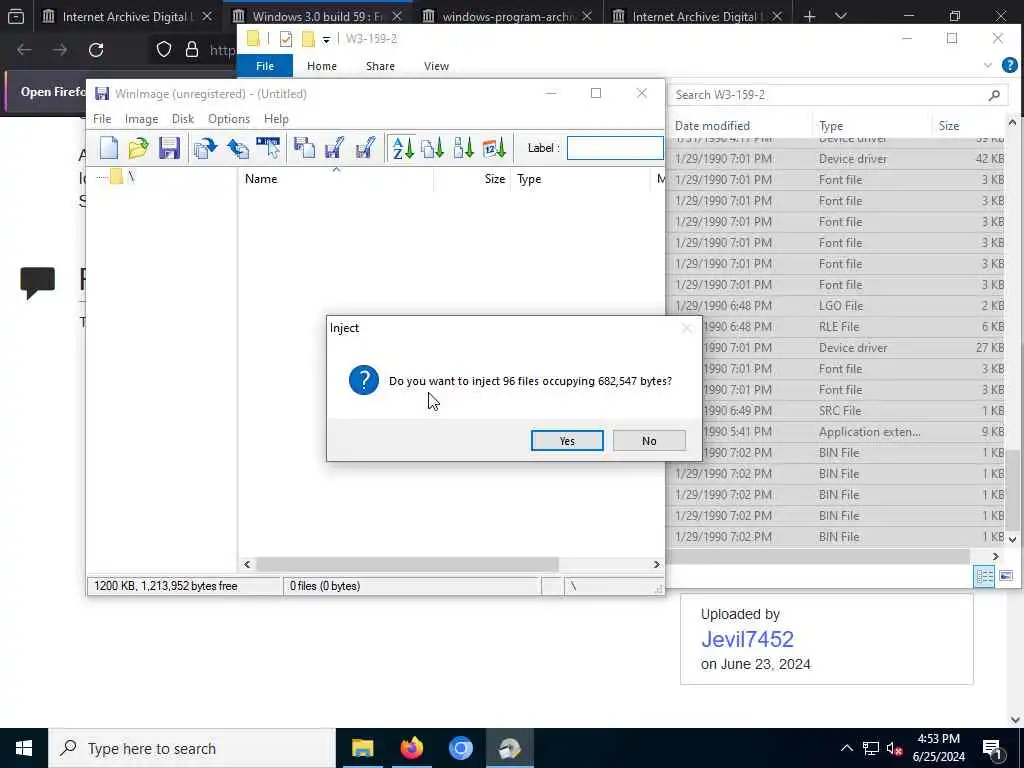Click the blue circular browser taskbar icon
1024x768 pixels.
[460, 748]
